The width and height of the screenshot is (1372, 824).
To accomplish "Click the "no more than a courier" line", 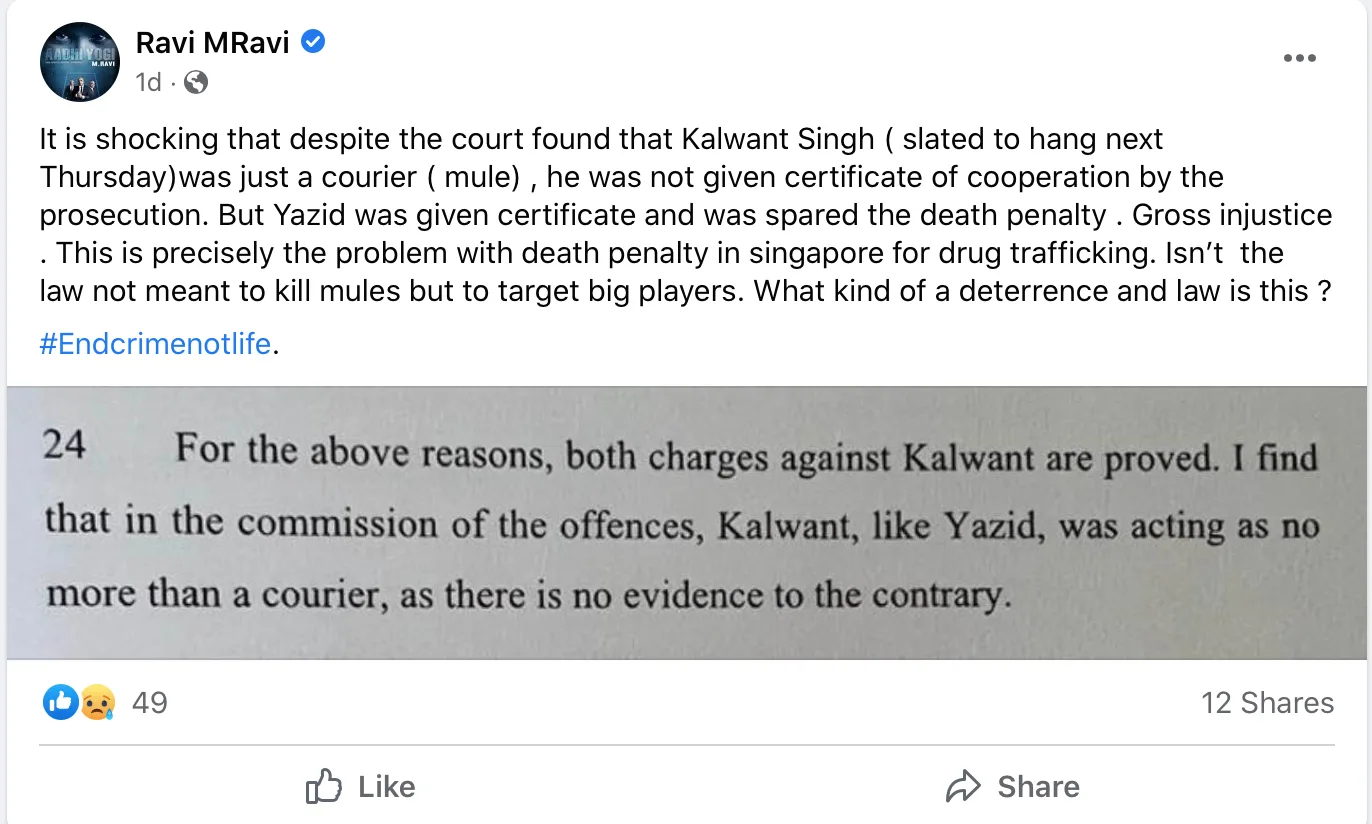I will click(x=525, y=596).
